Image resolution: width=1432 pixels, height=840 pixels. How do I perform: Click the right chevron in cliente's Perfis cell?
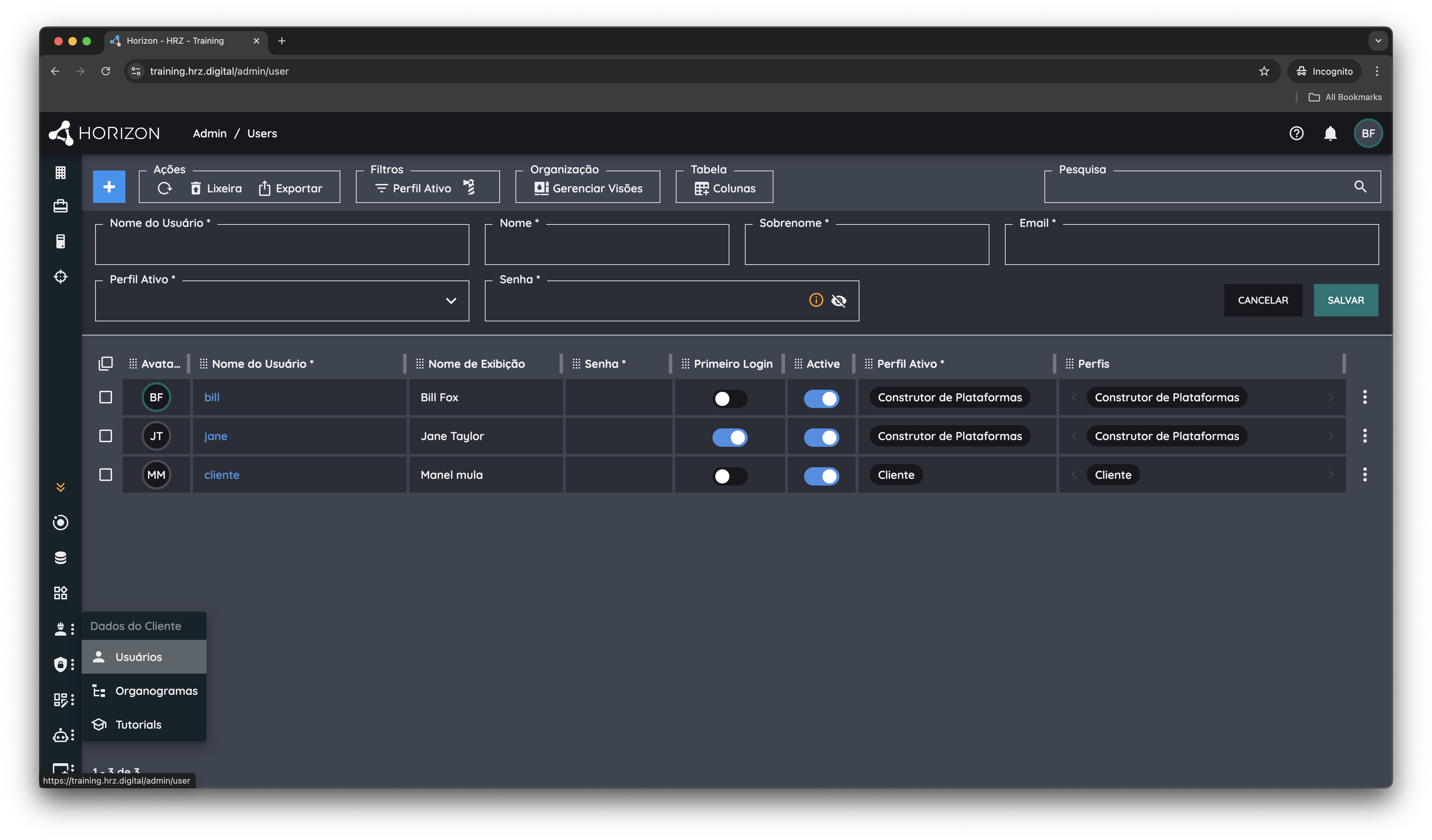click(1331, 475)
